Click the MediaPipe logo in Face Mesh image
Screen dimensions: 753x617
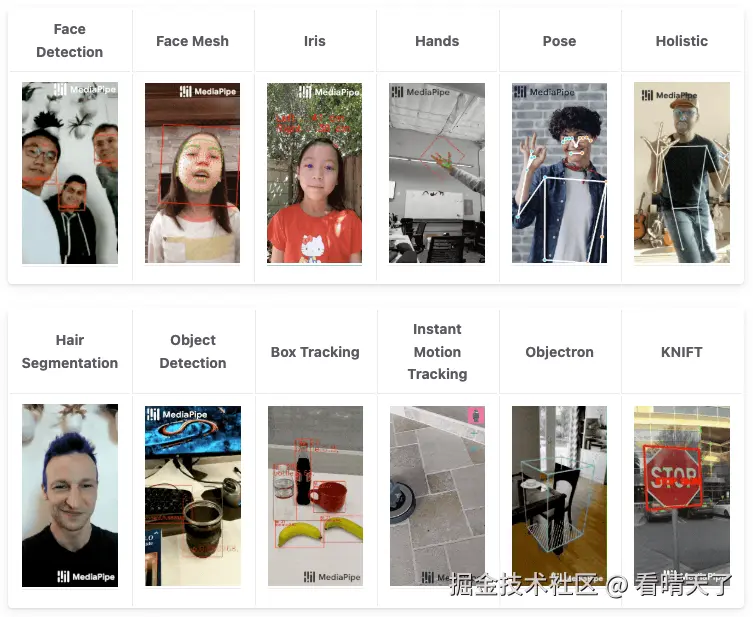(x=208, y=91)
